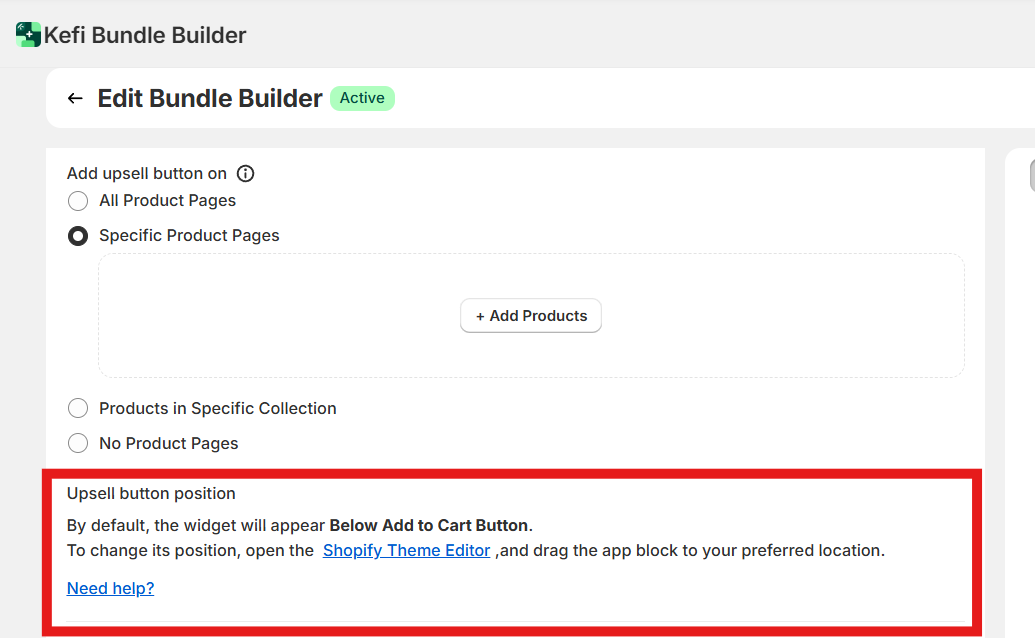
Task: Click the bold Below Add to Cart Button text
Action: [428, 525]
